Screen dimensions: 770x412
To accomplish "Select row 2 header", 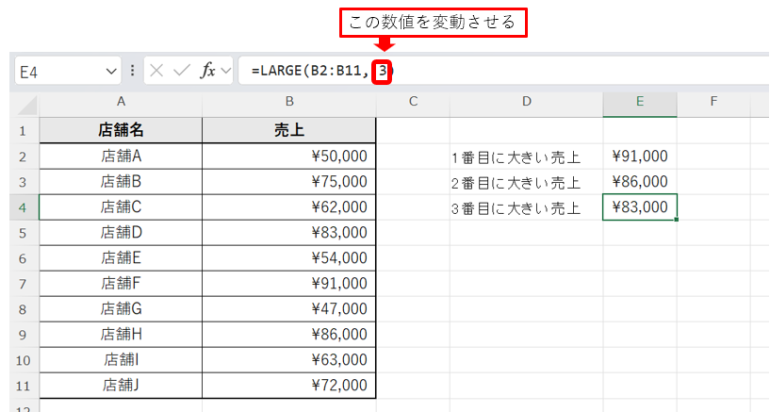I will (x=23, y=157).
